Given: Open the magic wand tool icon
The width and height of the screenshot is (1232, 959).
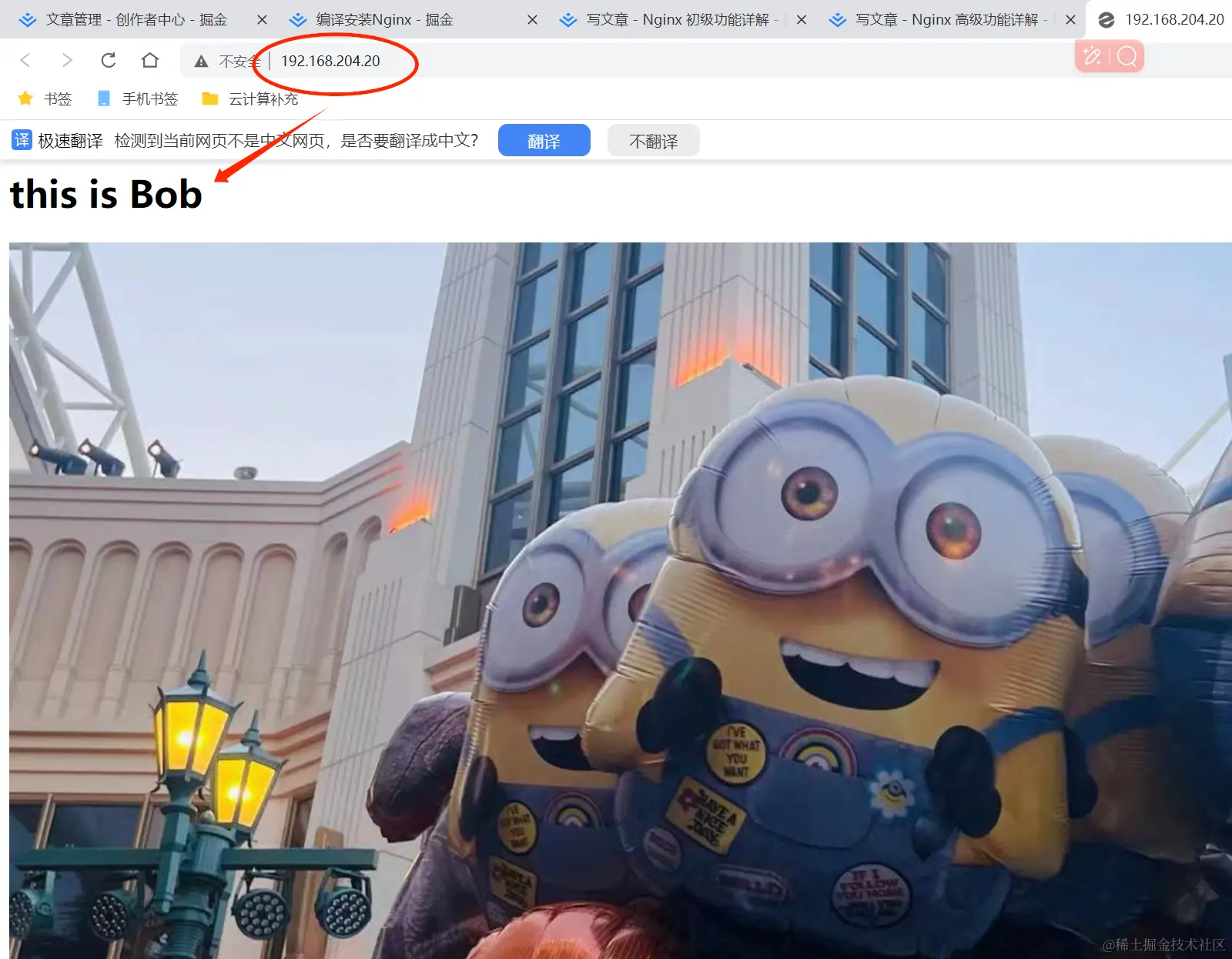Looking at the screenshot, I should pyautogui.click(x=1092, y=56).
